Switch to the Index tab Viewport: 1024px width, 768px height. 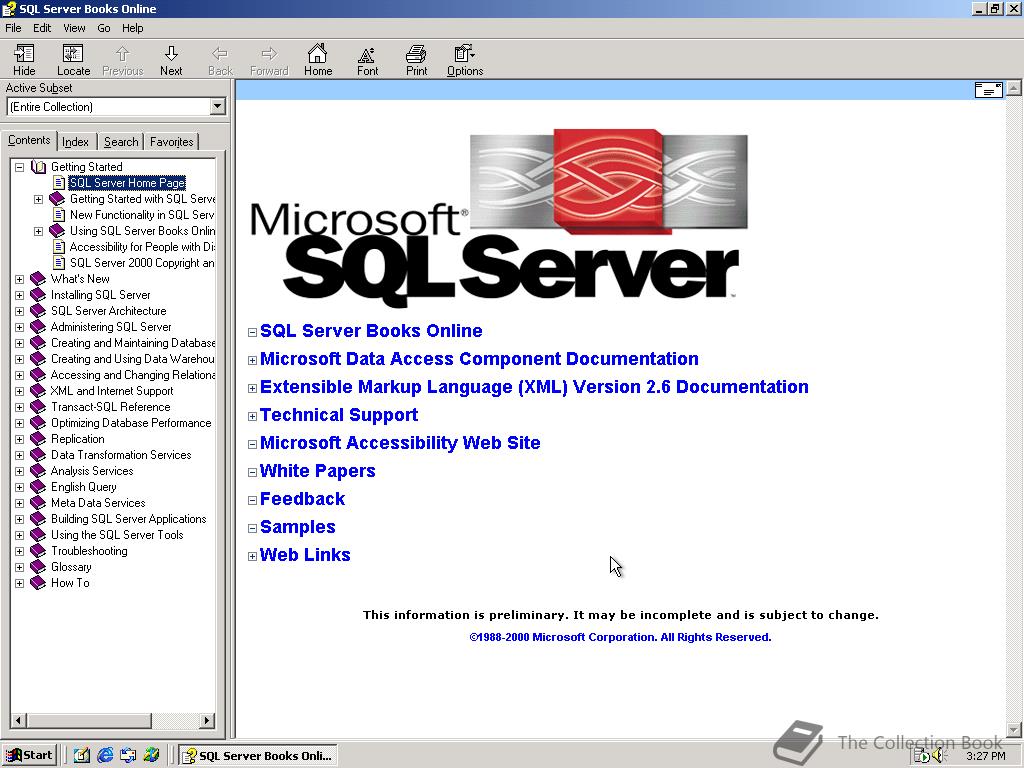click(x=75, y=142)
